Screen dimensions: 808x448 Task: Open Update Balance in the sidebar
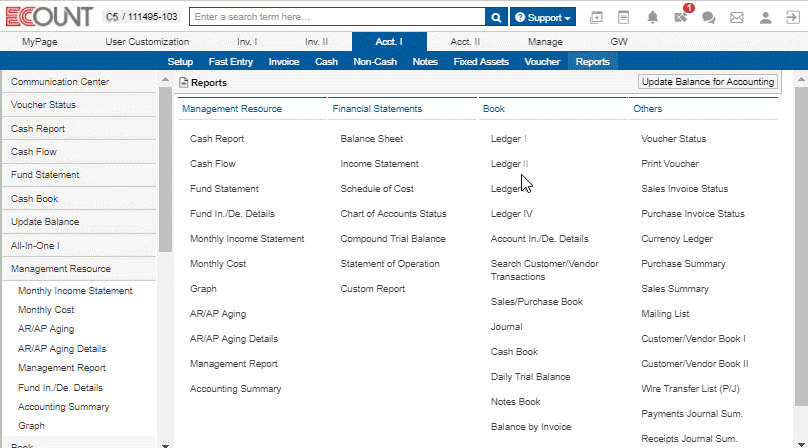(79, 222)
